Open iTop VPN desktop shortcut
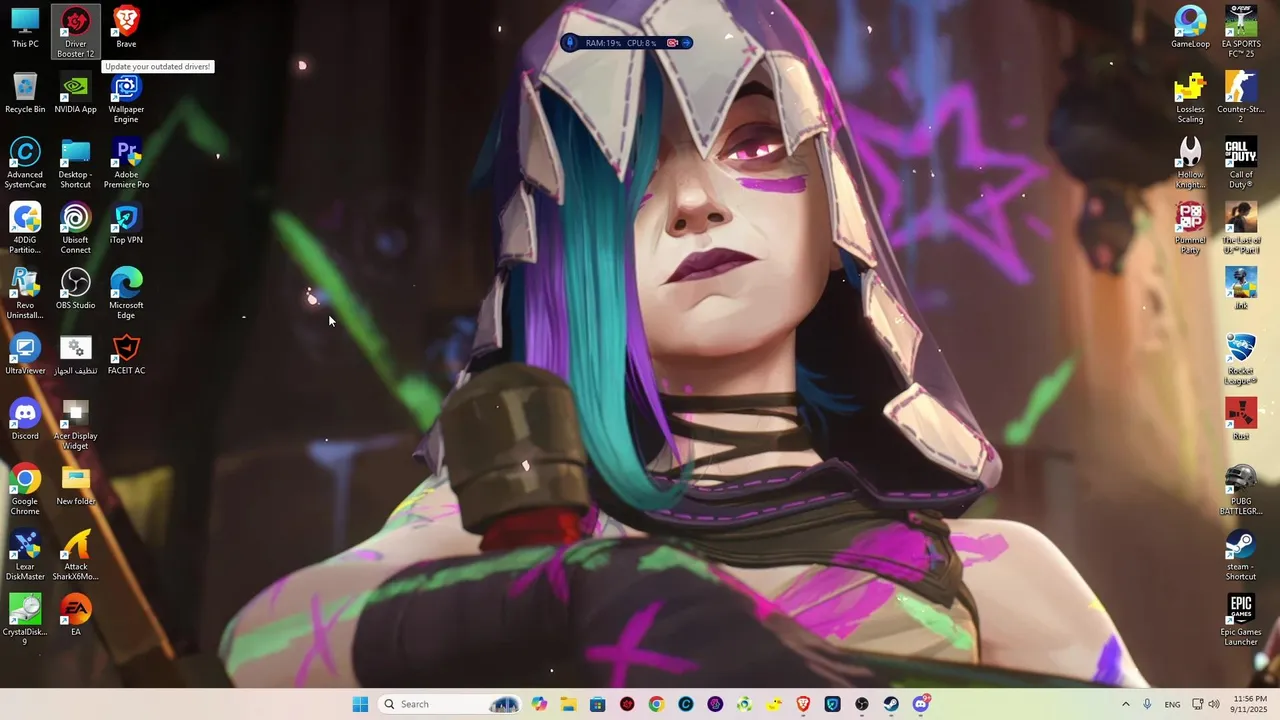Image resolution: width=1280 pixels, height=720 pixels. 126,224
